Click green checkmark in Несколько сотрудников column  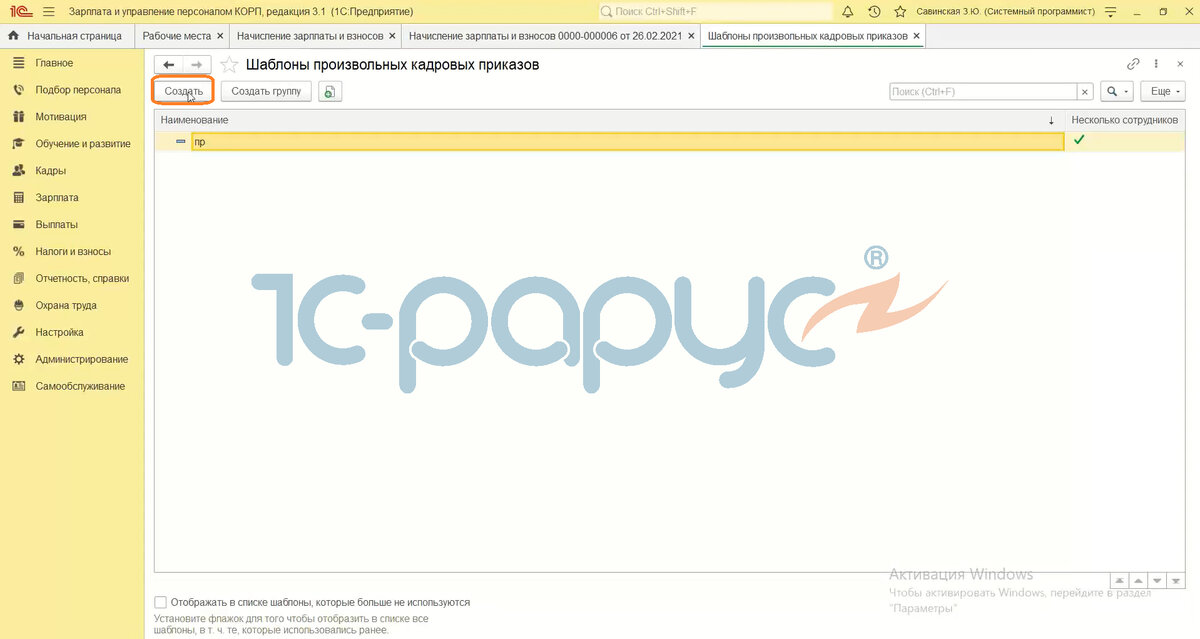[1079, 141]
